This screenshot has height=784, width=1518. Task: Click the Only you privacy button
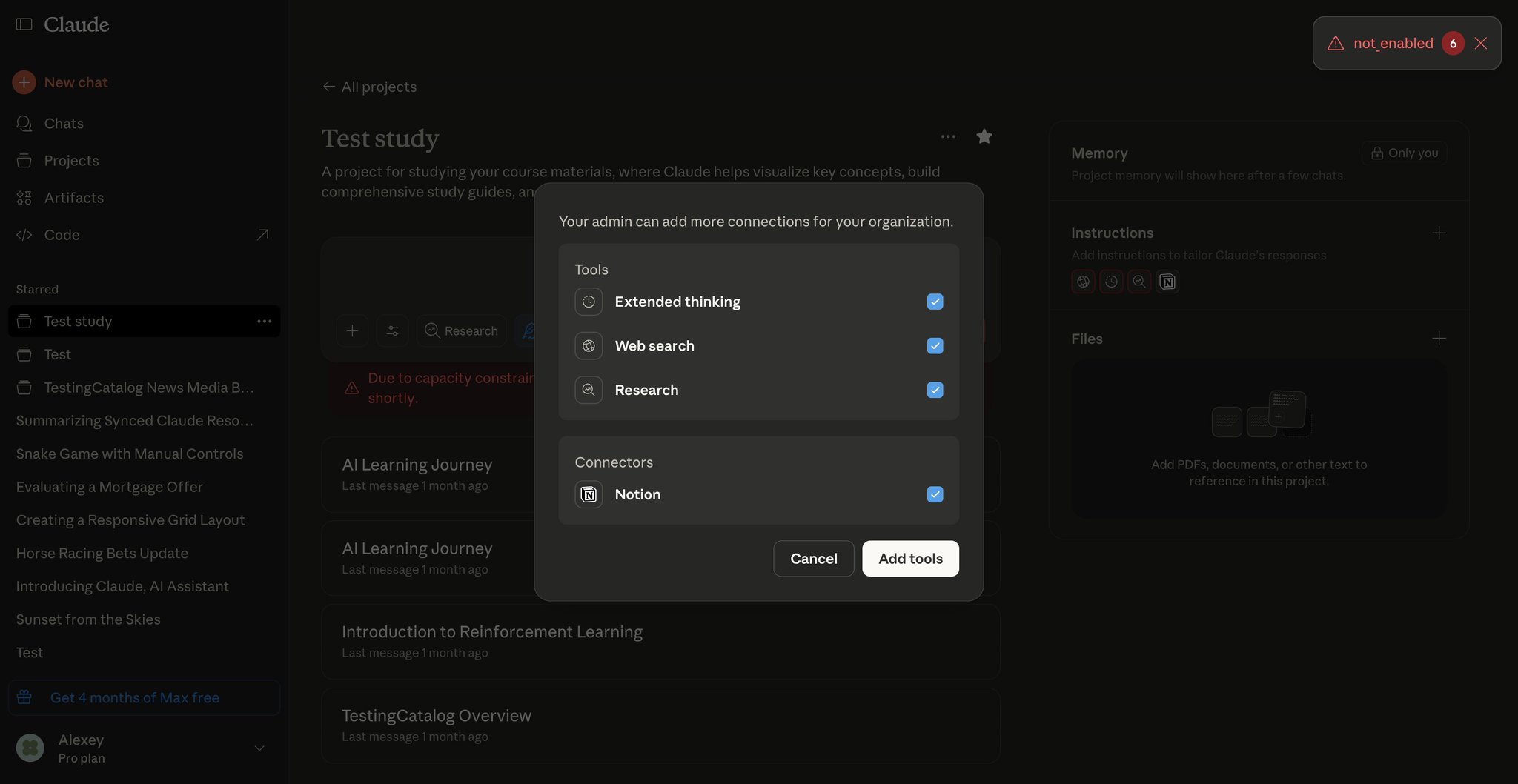tap(1404, 153)
